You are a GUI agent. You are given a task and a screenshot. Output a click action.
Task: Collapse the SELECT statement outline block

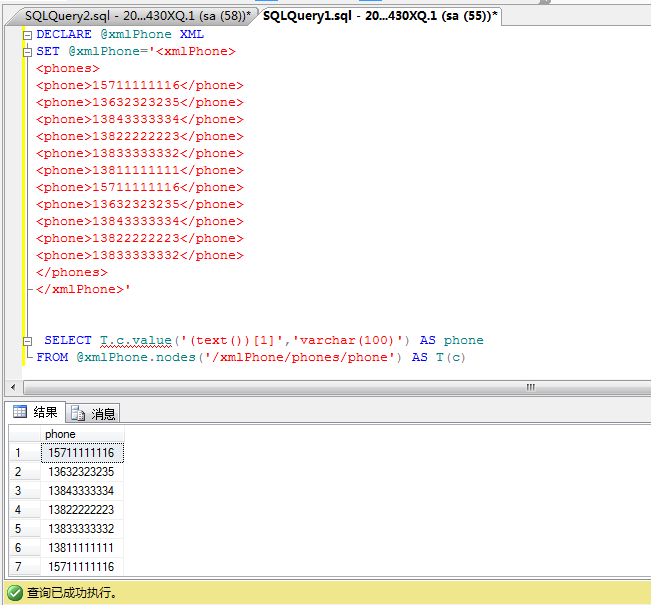point(27,340)
